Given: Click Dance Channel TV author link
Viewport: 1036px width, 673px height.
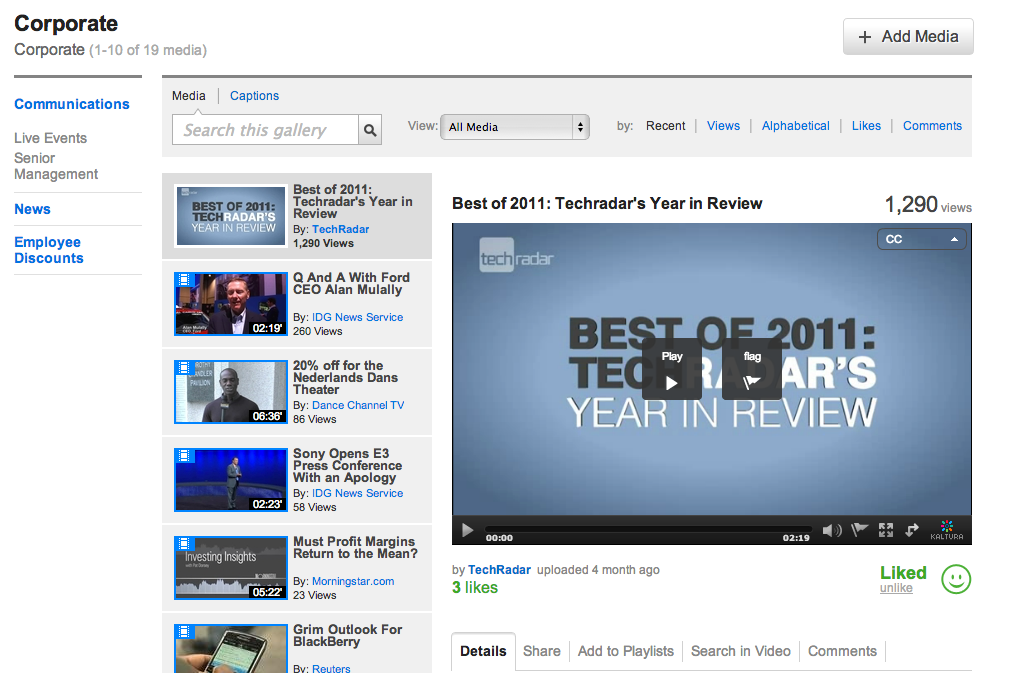Looking at the screenshot, I should (x=358, y=405).
